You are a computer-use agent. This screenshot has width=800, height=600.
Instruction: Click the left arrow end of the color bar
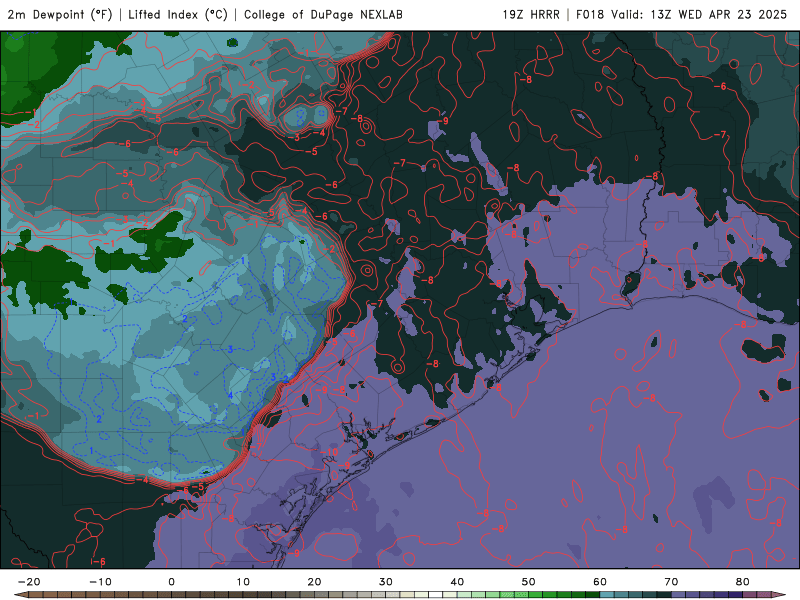21,595
